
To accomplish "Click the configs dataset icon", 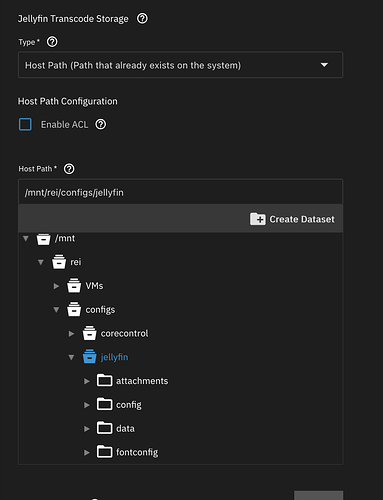I will pos(74,310).
